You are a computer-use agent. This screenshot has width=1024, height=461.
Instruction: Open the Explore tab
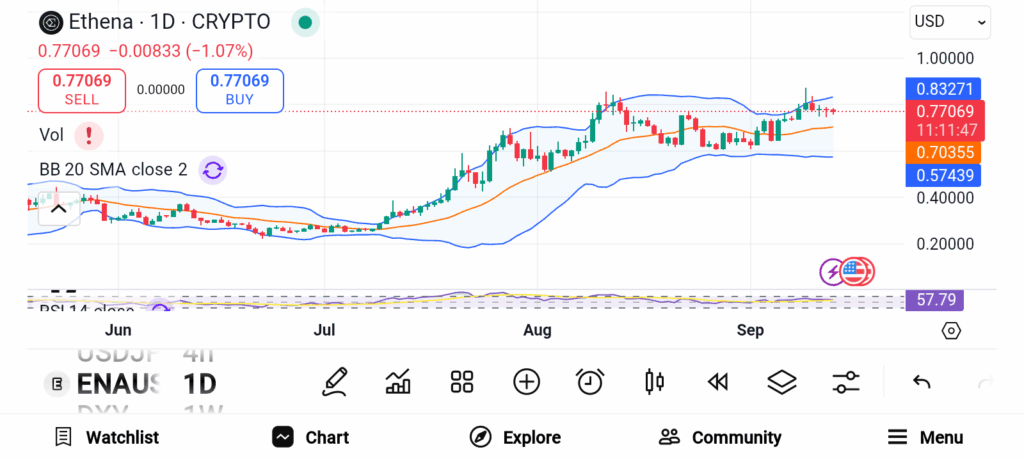click(515, 437)
